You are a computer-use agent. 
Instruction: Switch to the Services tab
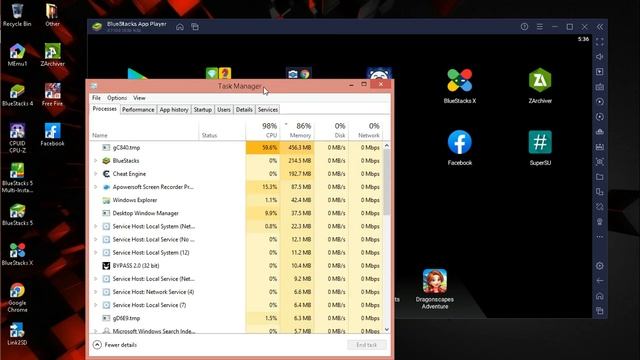[268, 110]
